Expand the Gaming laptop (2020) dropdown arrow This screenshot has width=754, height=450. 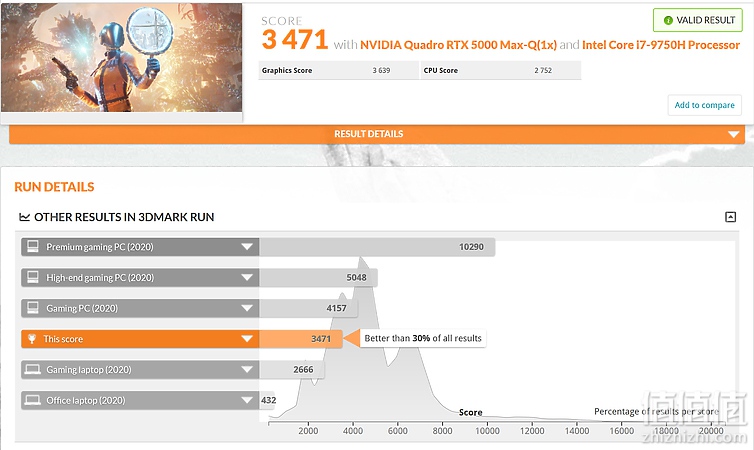247,370
